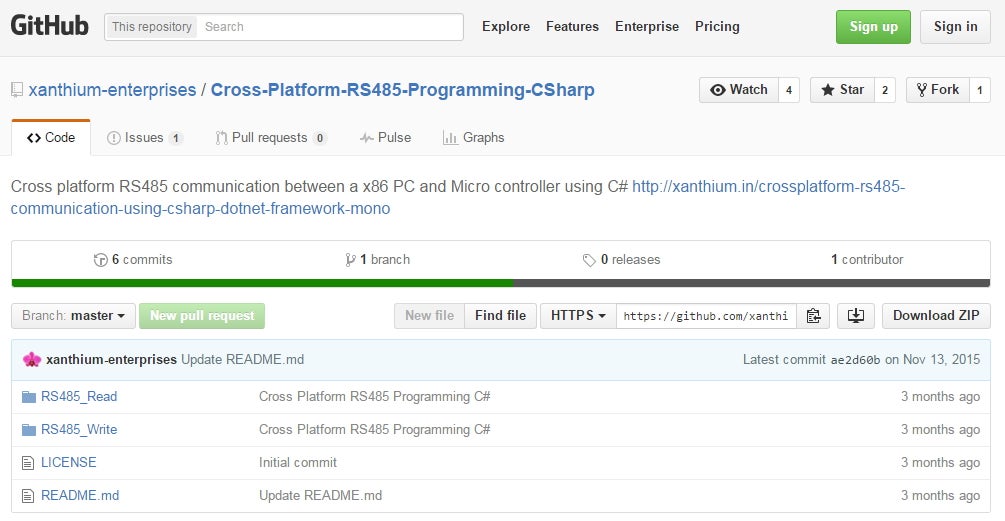Click the clone URL text field
1005x521 pixels.
(706, 316)
